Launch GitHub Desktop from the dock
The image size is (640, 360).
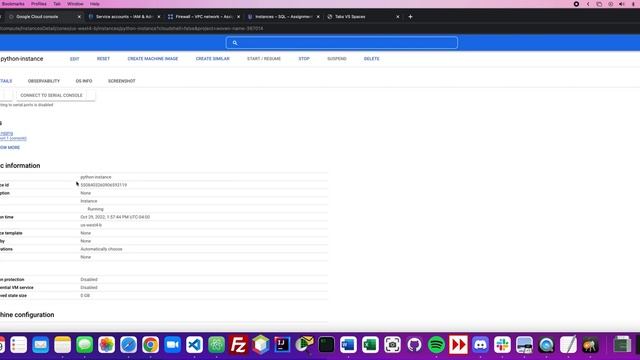[x=414, y=345]
